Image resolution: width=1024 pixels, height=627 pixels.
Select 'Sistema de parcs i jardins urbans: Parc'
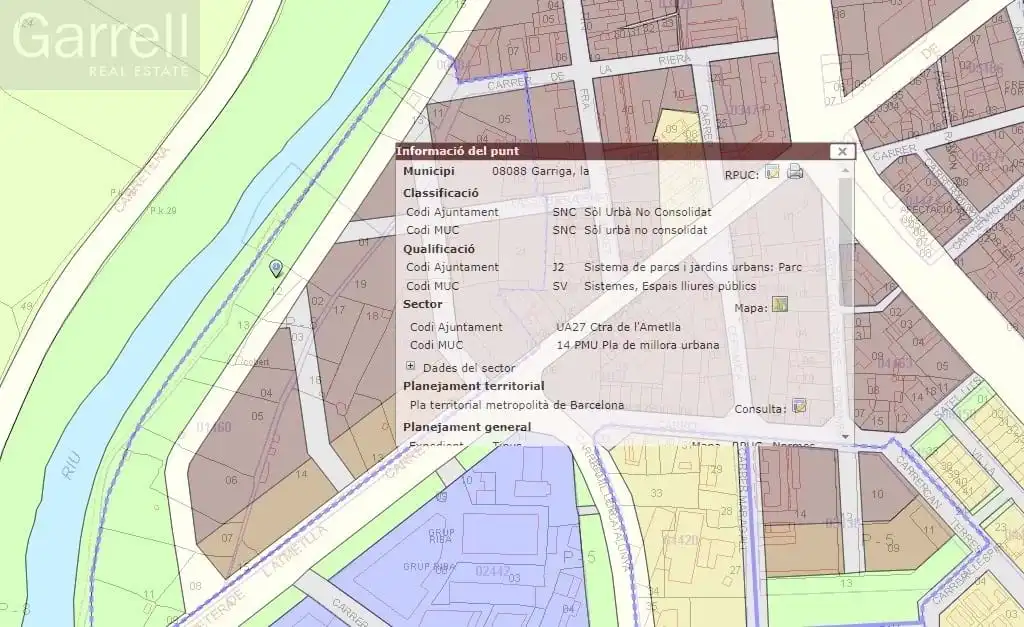[693, 267]
